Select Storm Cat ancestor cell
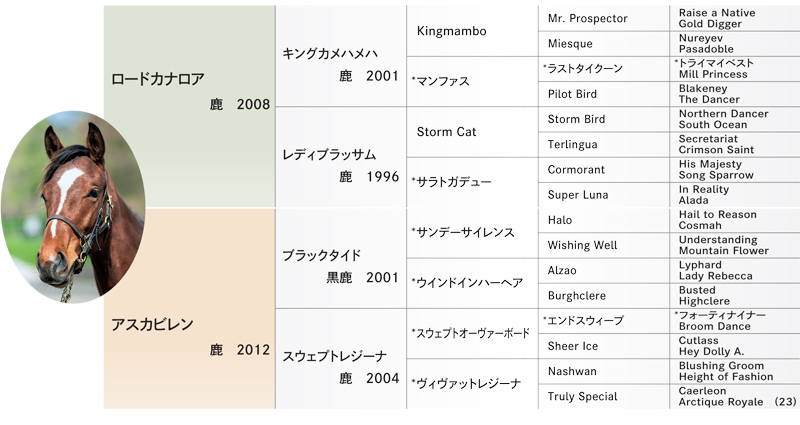This screenshot has height=425, width=800. pyautogui.click(x=472, y=132)
